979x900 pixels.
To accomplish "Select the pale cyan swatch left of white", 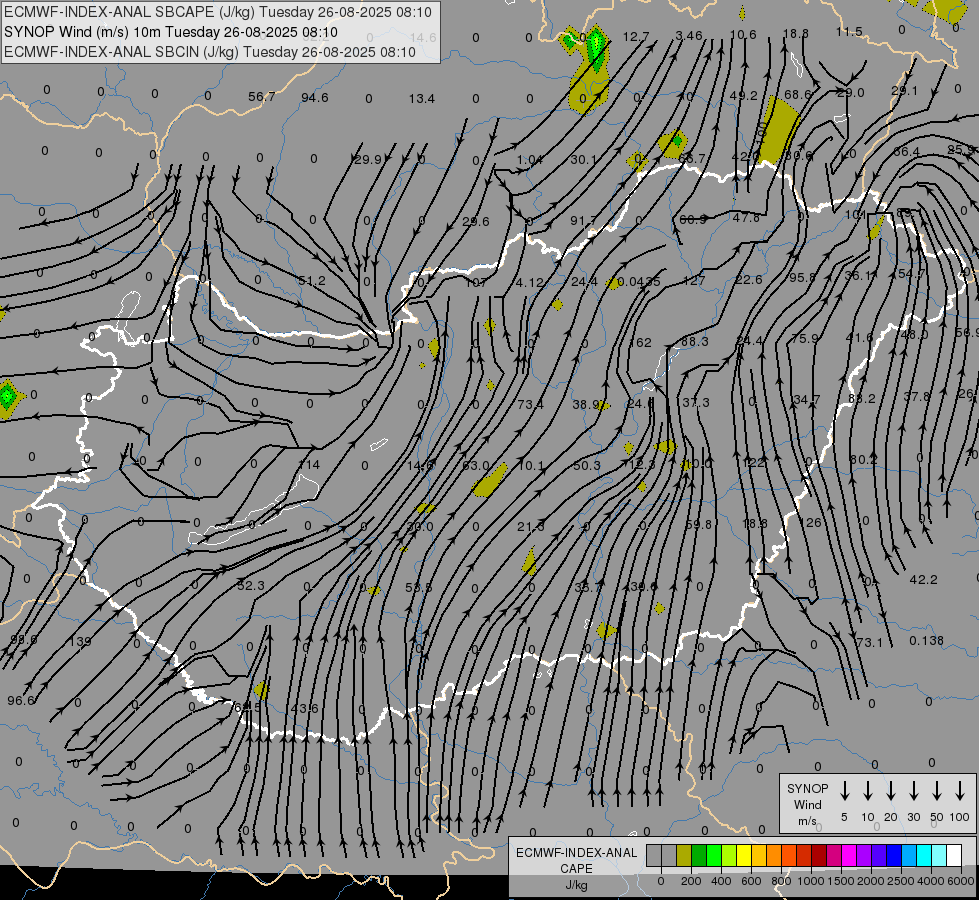I will click(938, 856).
